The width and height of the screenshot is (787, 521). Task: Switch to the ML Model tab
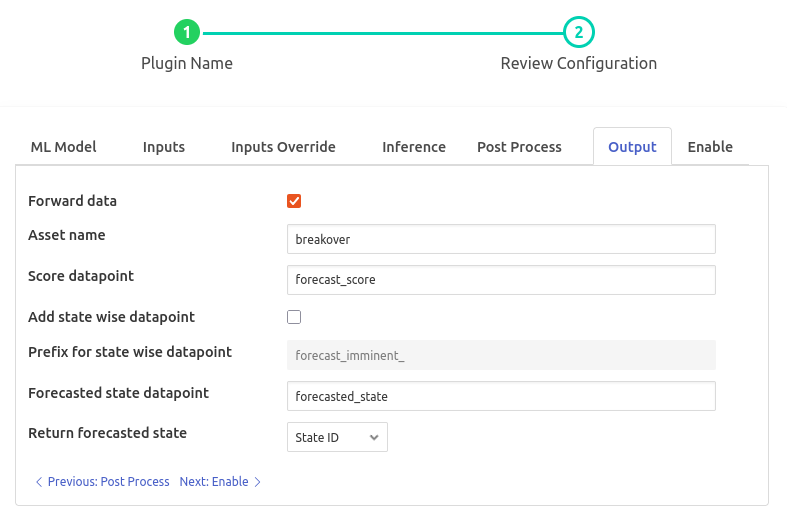(x=63, y=147)
